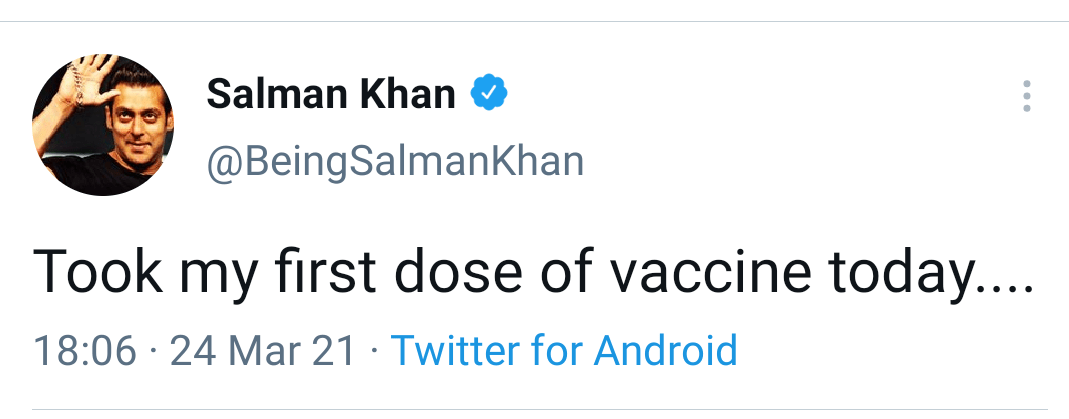Click the trailing dots ending the tweet
Screen dimensions: 1069x419
(1001, 284)
